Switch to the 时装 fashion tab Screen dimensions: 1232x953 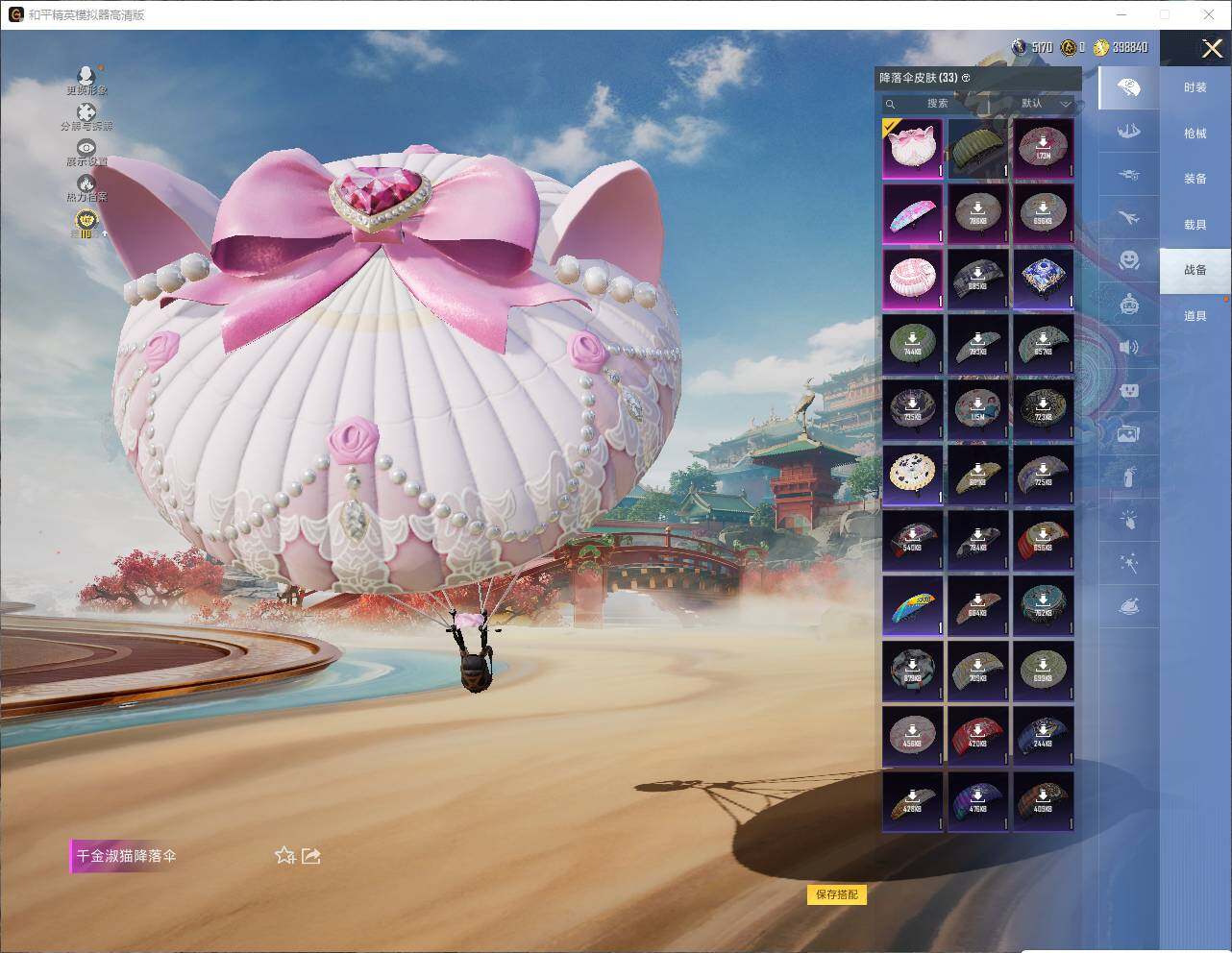pyautogui.click(x=1195, y=87)
